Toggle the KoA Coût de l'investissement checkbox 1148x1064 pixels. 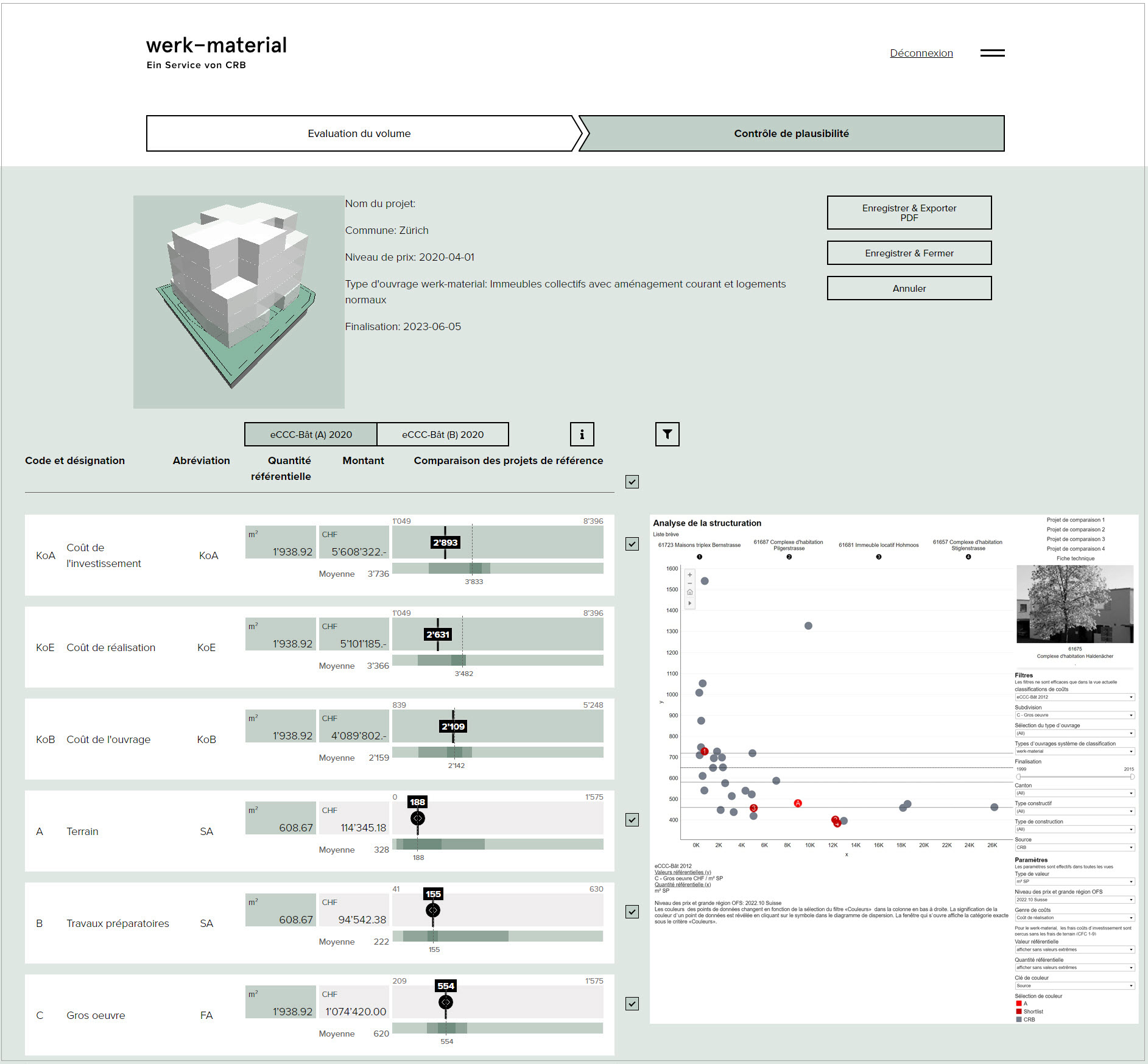tap(632, 544)
